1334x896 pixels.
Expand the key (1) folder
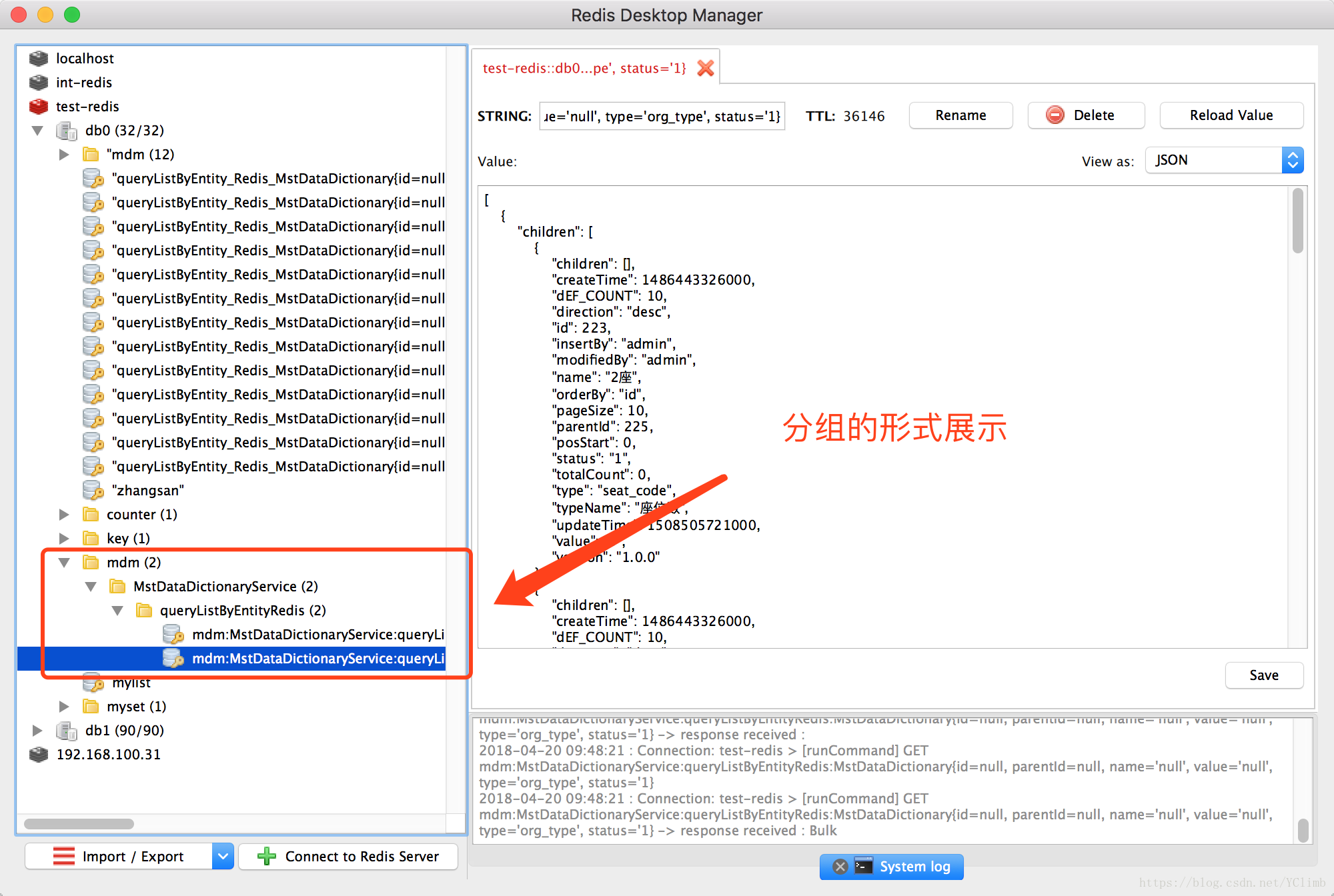coord(64,539)
